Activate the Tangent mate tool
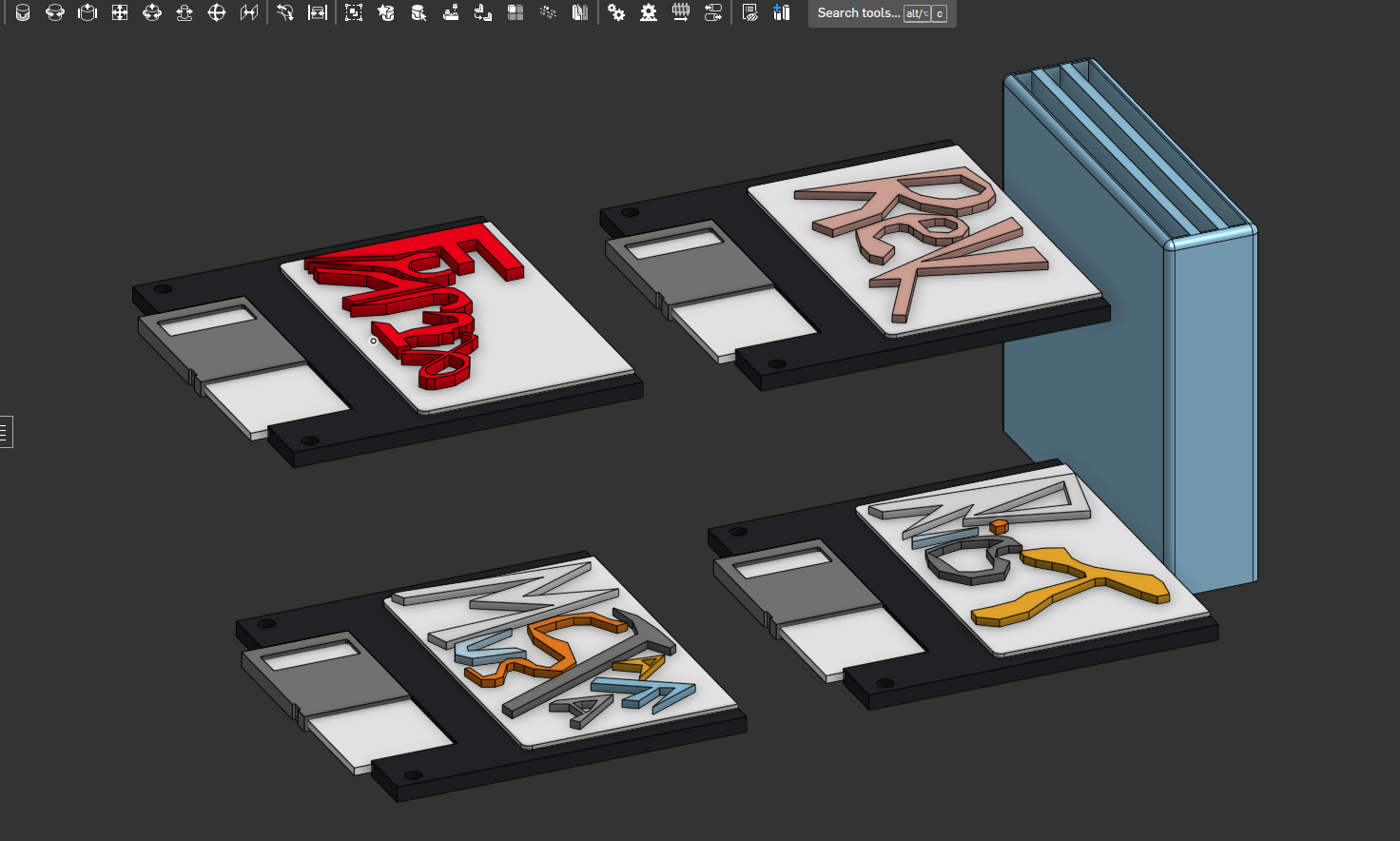The height and width of the screenshot is (841, 1400). coord(285,12)
